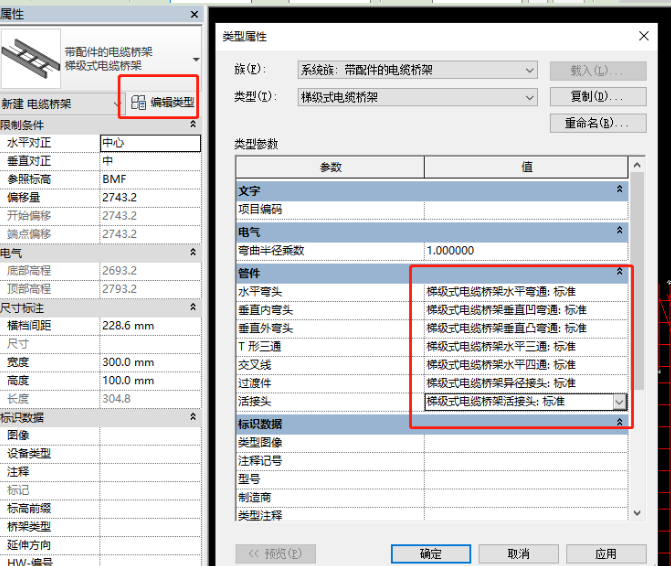Screen dimensions: 671x566
Task: Click the 桥架类型 value cell
Action: point(150,527)
